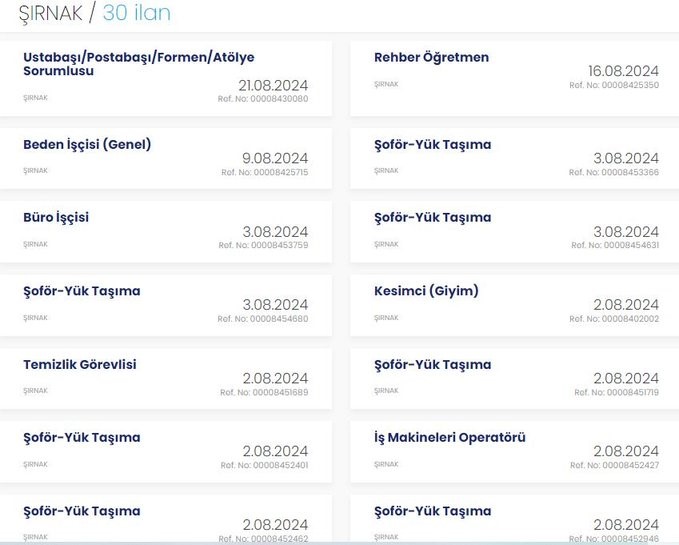
Task: Click the ŞIRNAK / 30 ilan heading
Action: coord(95,13)
